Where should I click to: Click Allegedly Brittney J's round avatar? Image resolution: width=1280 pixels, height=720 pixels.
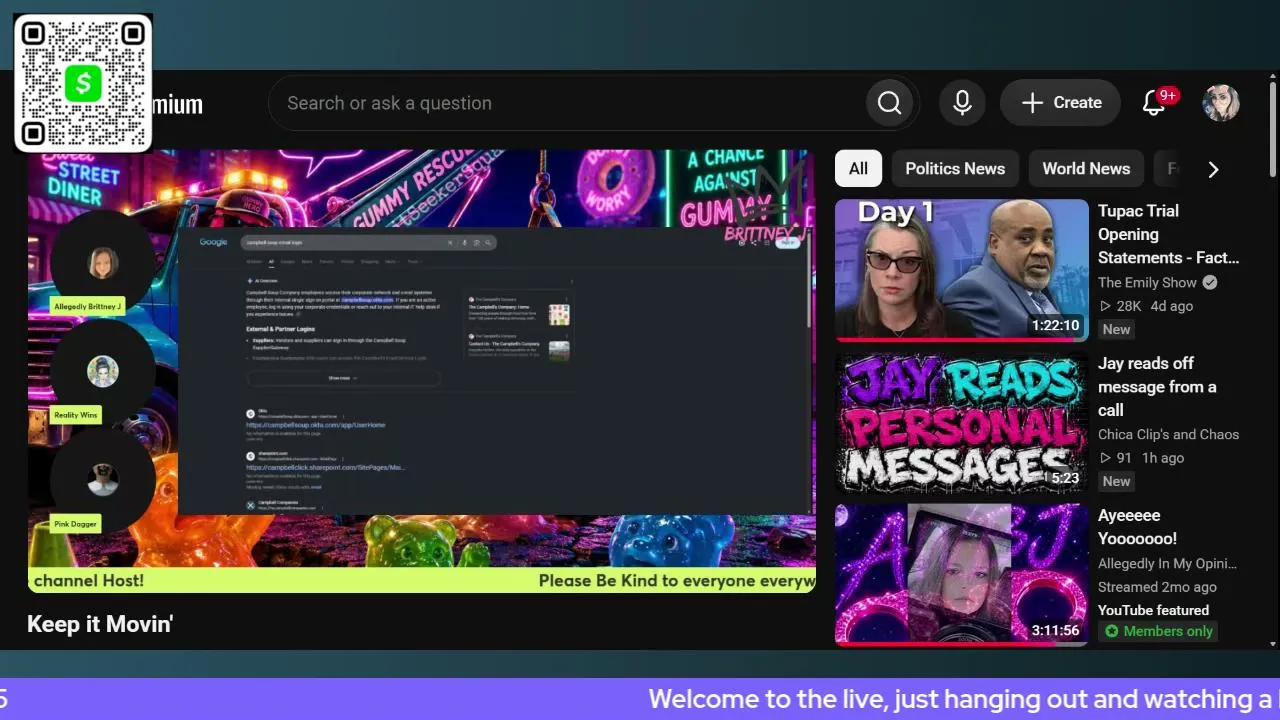click(102, 263)
